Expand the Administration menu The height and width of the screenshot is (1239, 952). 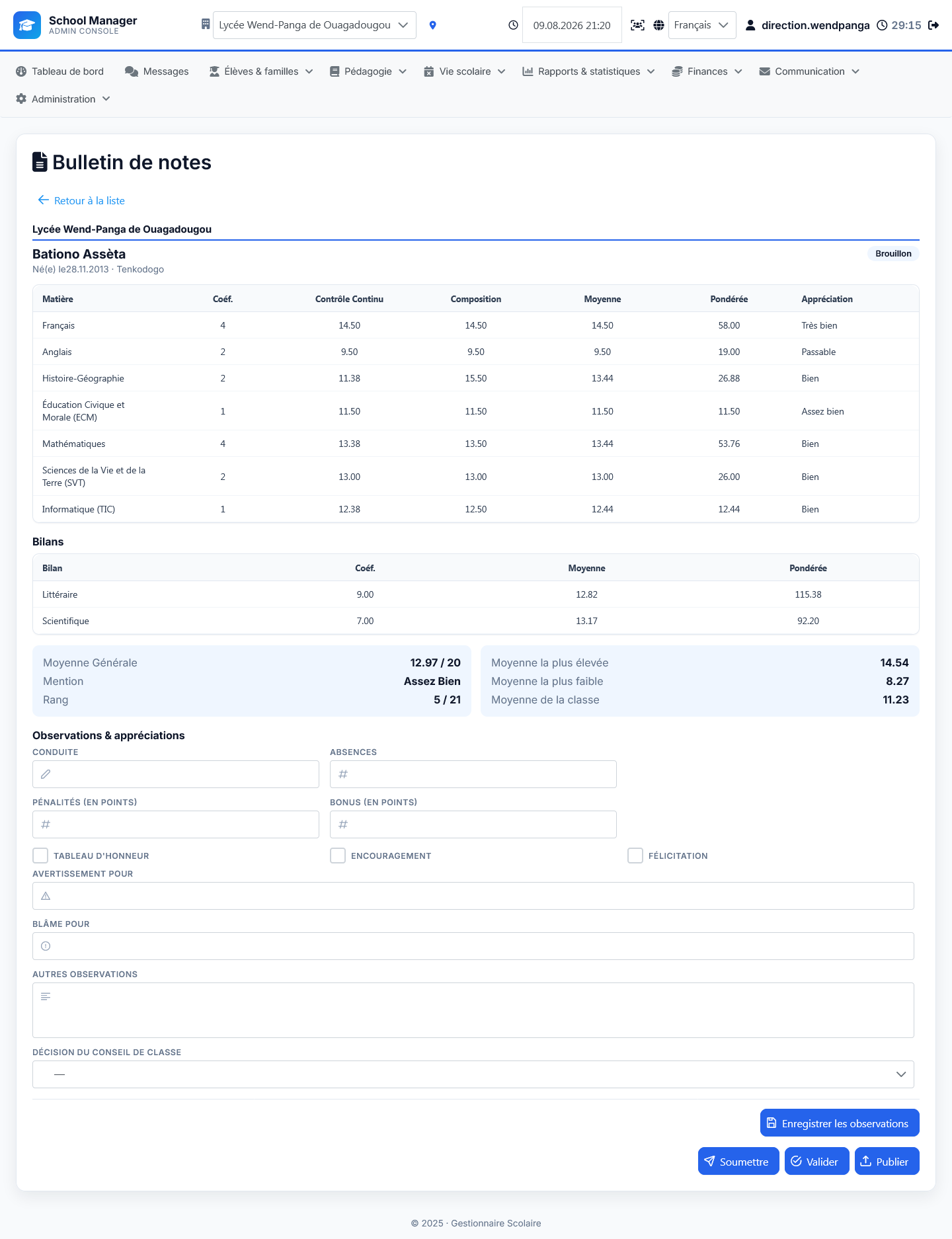tap(63, 99)
